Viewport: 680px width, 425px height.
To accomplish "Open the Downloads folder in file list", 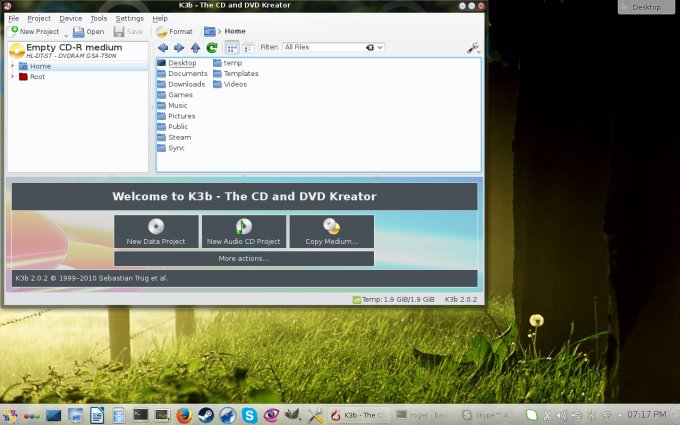I will pos(186,84).
